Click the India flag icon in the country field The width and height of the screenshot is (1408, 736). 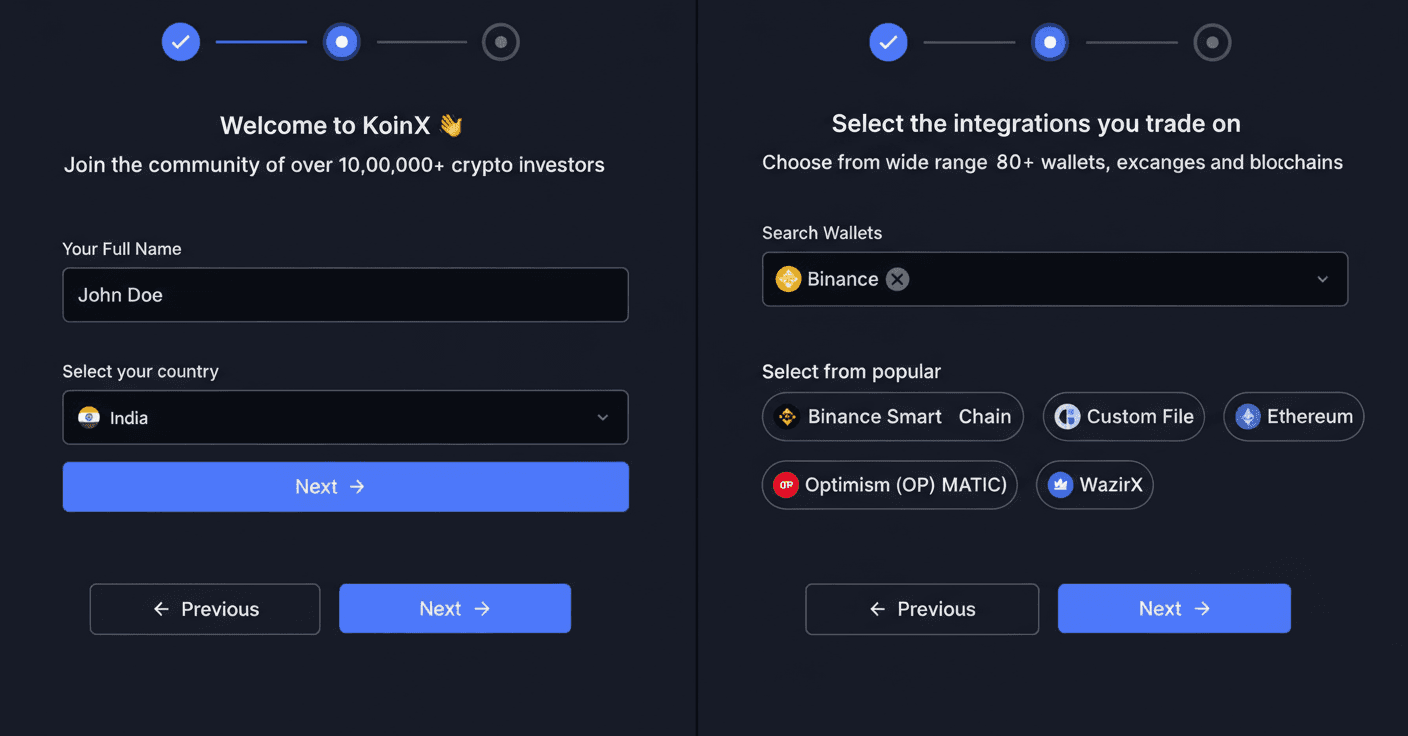pyautogui.click(x=89, y=417)
